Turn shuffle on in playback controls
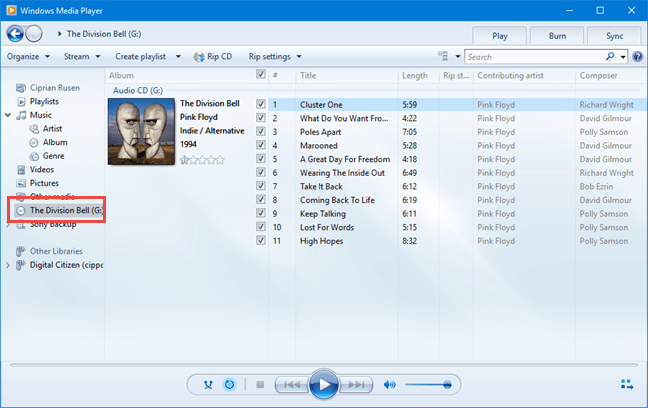 tap(208, 385)
